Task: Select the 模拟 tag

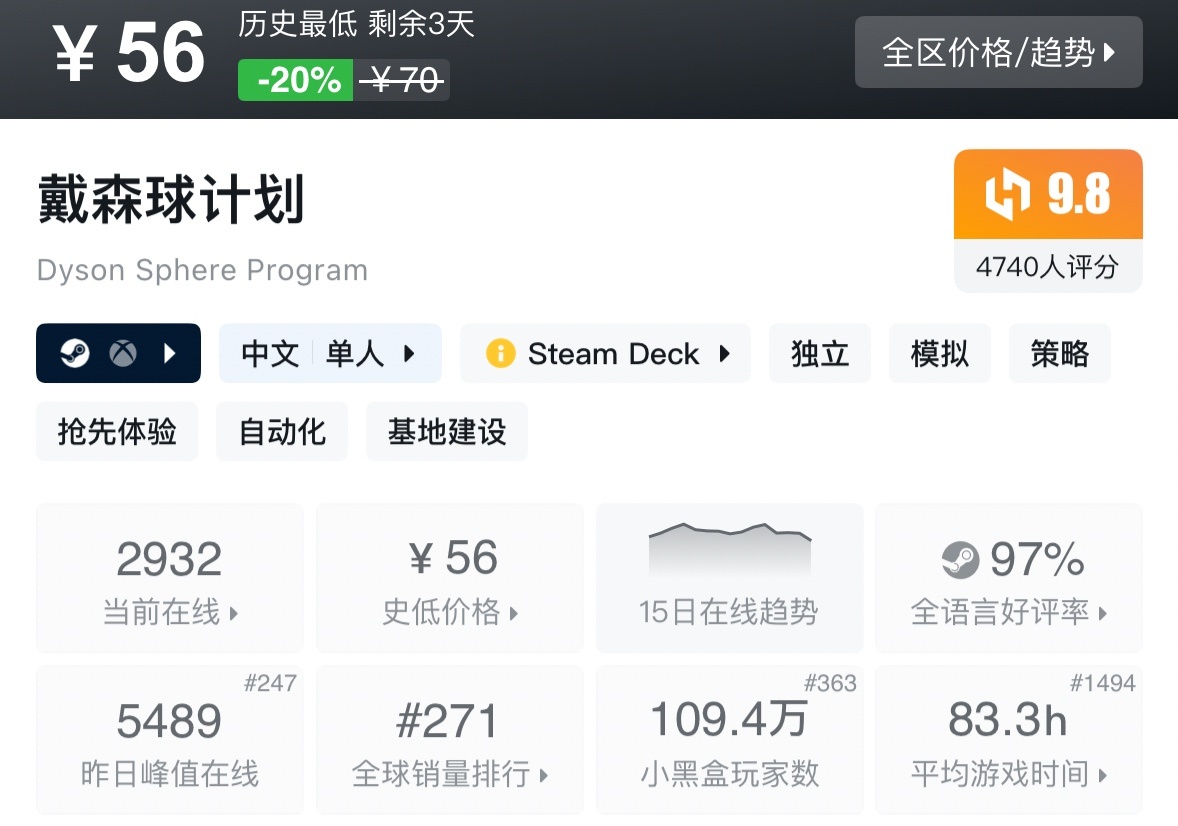Action: pos(939,353)
